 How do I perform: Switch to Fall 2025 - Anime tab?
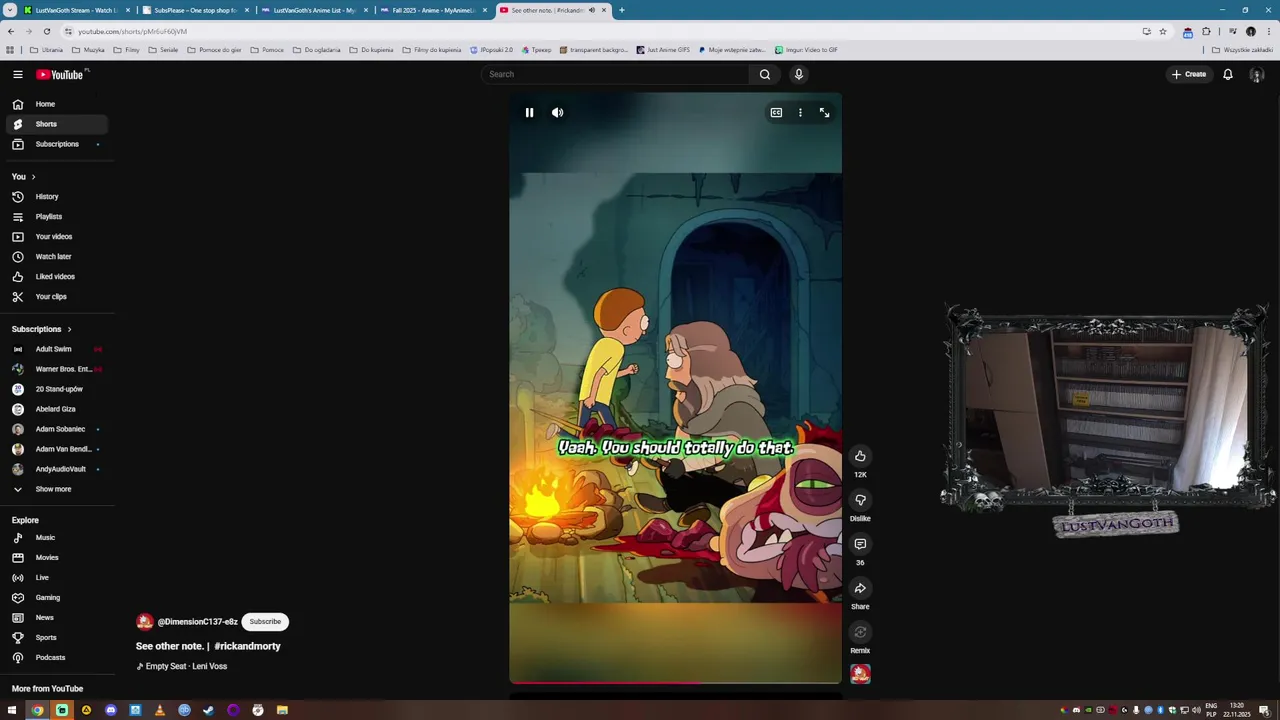pyautogui.click(x=433, y=10)
